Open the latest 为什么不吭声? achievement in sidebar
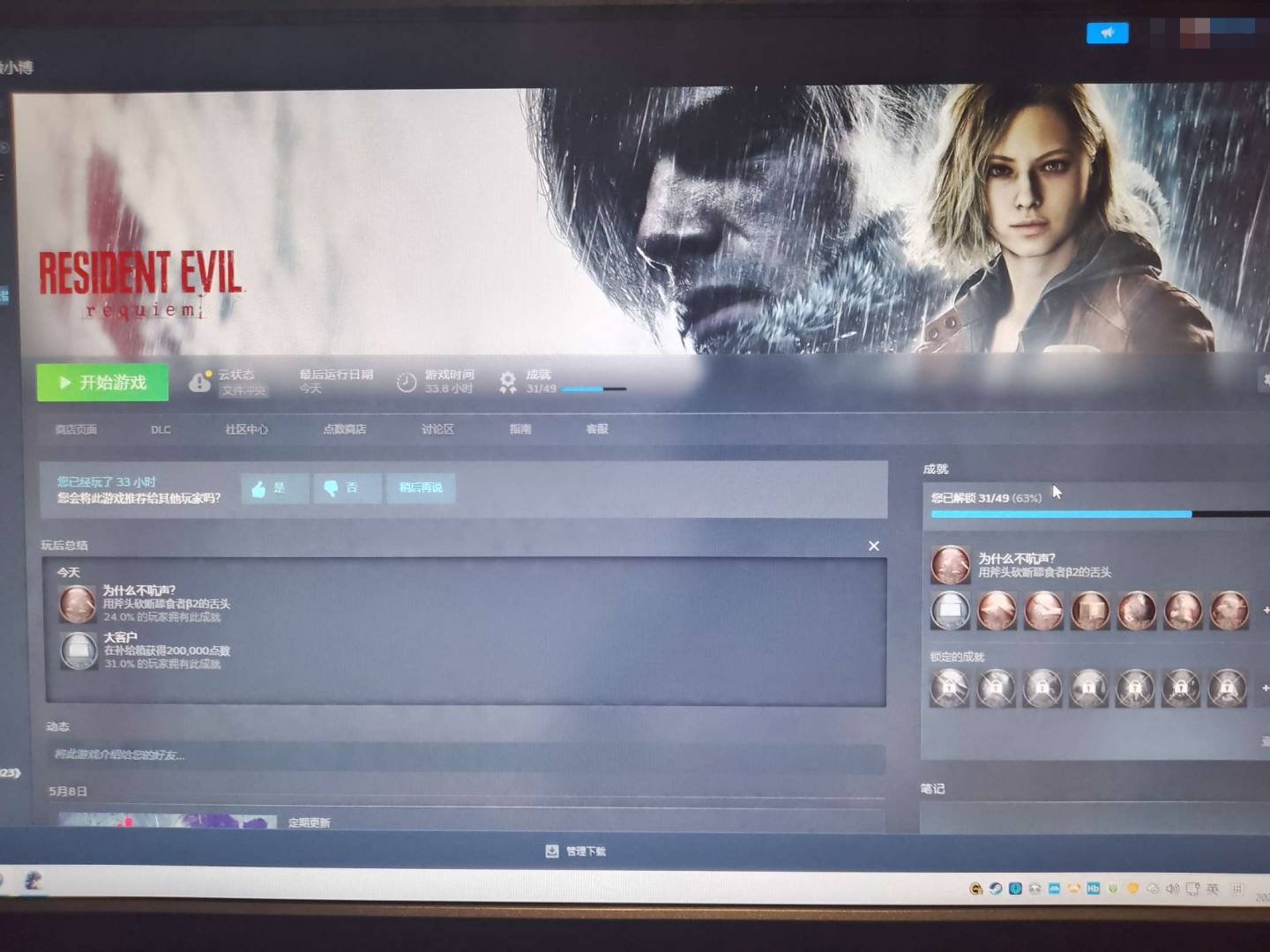The width and height of the screenshot is (1270, 952). [951, 565]
